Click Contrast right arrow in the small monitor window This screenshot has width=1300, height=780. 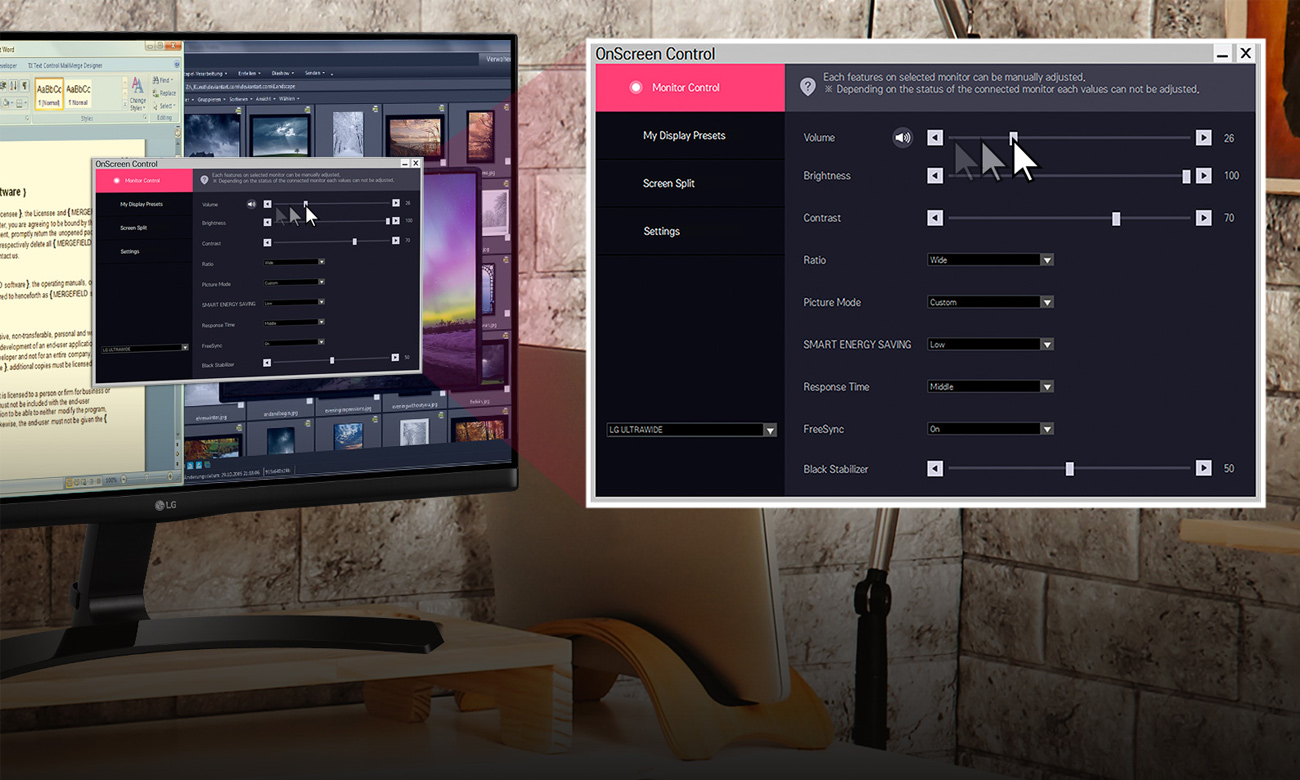tap(396, 240)
